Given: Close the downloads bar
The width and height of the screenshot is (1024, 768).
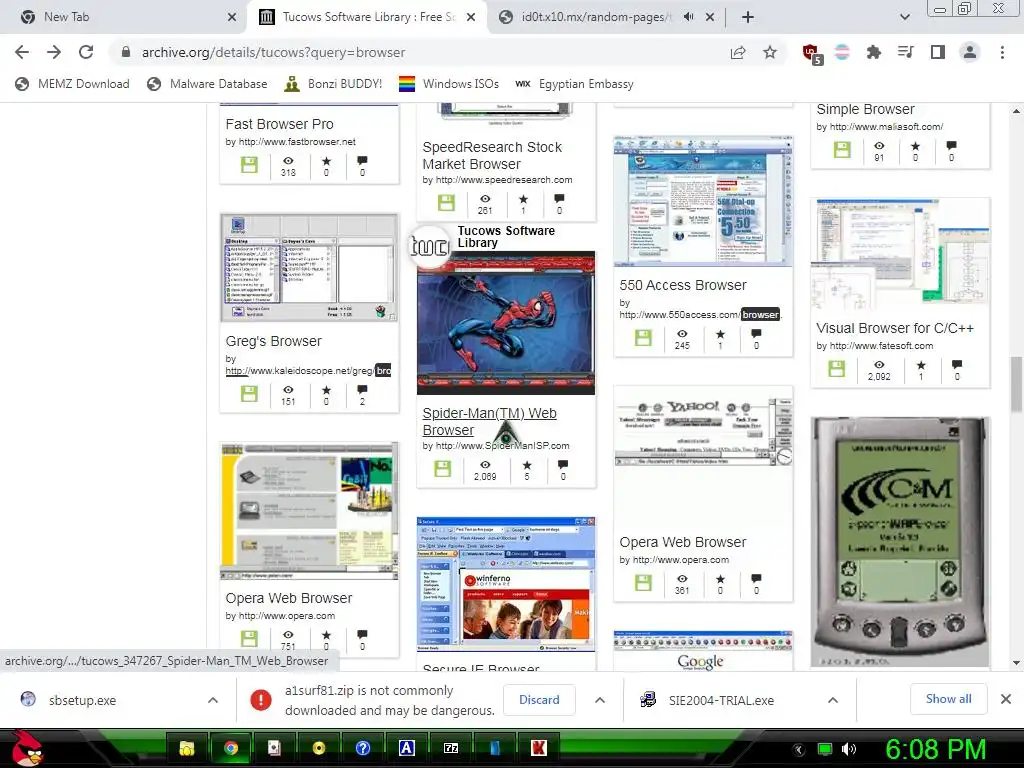Looking at the screenshot, I should click(x=1006, y=699).
